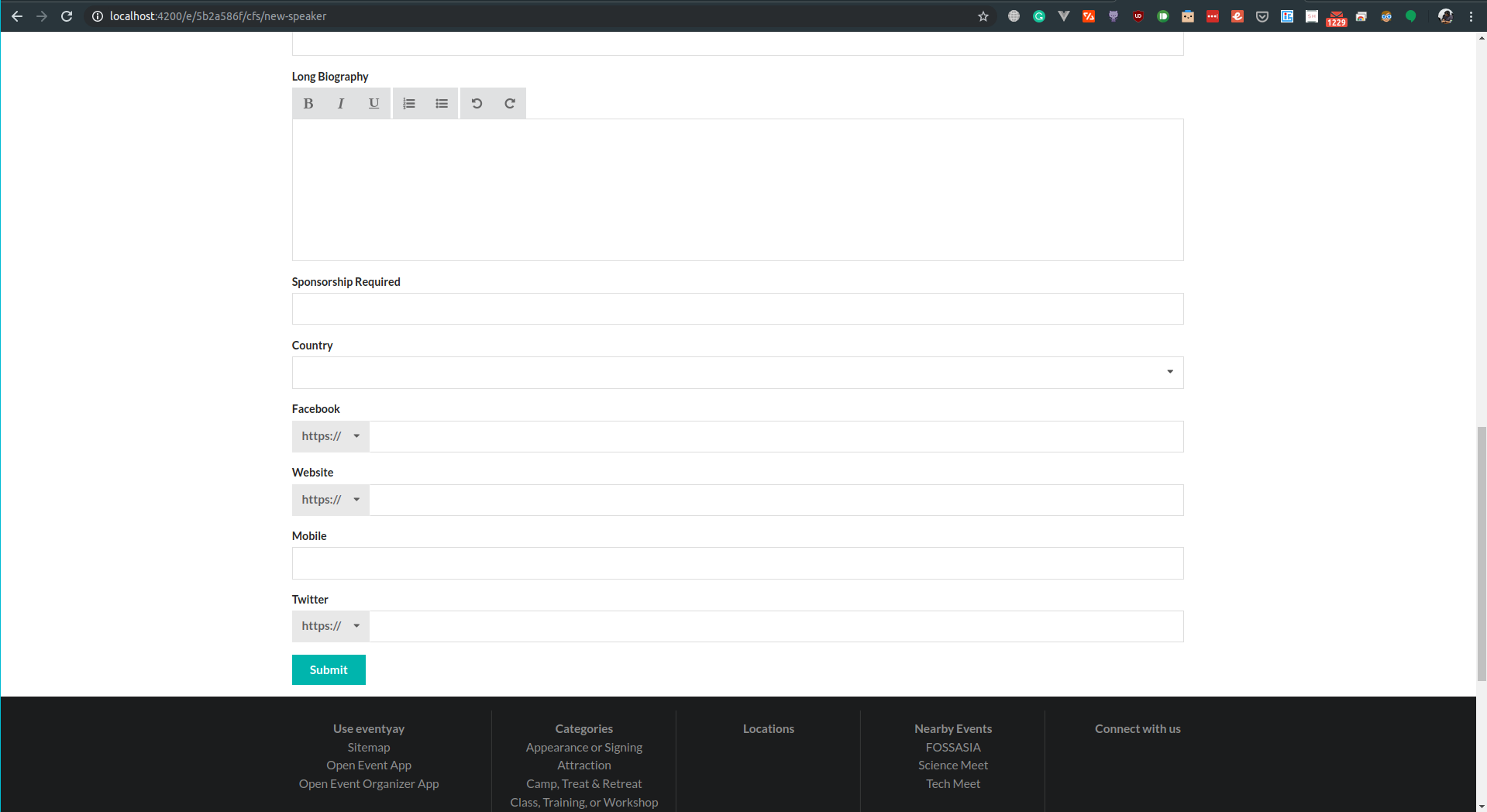
Task: Expand the Country selection dropdown
Action: pyautogui.click(x=1169, y=372)
